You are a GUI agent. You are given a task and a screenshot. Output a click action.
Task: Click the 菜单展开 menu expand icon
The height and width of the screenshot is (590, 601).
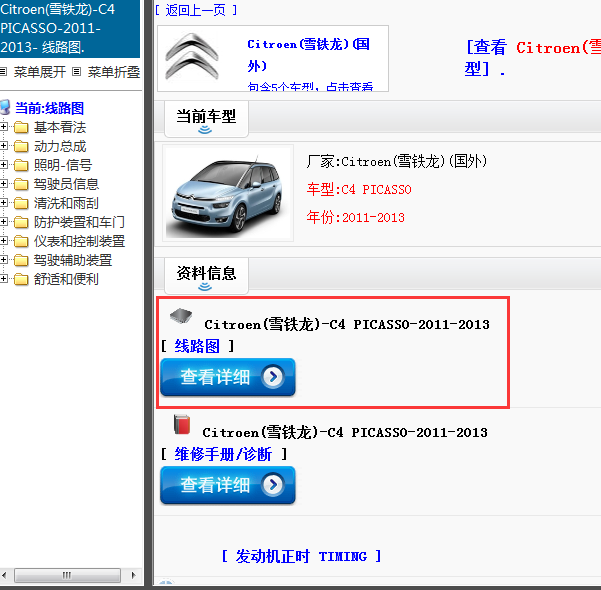click(3, 72)
